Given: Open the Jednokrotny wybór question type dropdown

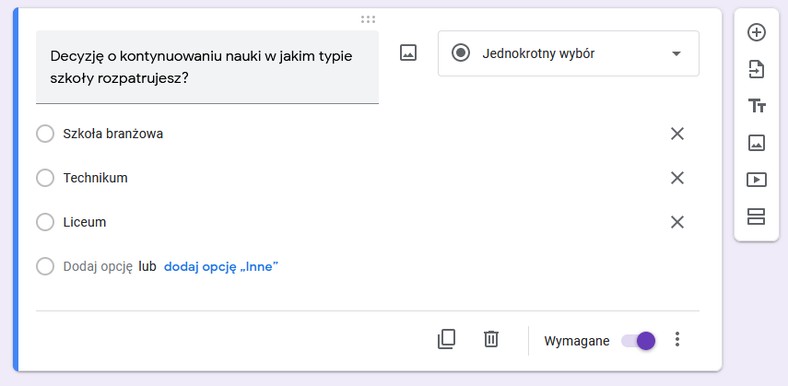Looking at the screenshot, I should pyautogui.click(x=568, y=53).
